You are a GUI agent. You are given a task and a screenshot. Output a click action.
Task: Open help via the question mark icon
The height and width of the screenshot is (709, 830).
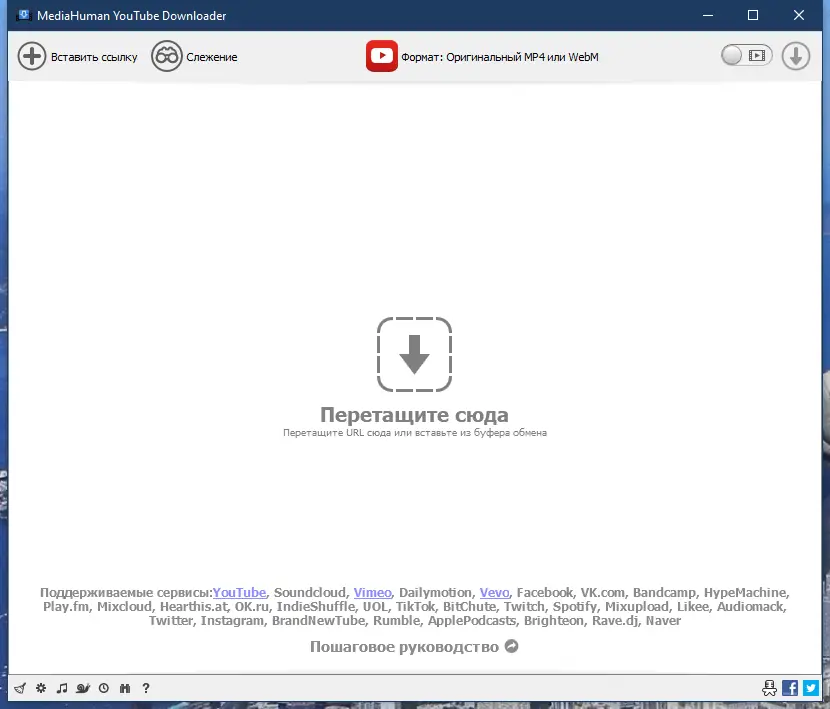[x=146, y=688]
